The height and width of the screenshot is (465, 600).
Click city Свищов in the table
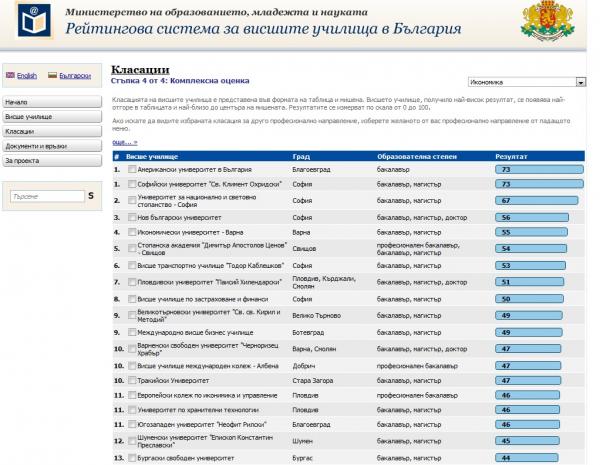(304, 248)
